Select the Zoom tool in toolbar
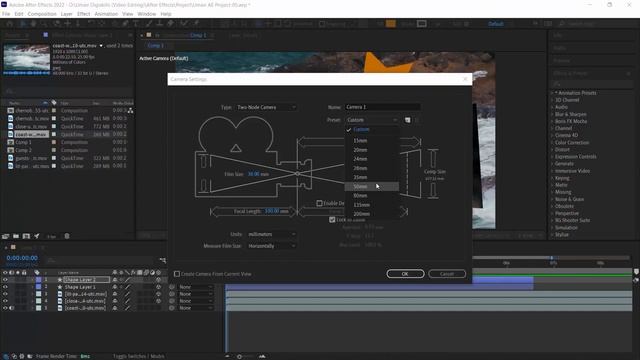The image size is (640, 360). pyautogui.click(x=44, y=24)
